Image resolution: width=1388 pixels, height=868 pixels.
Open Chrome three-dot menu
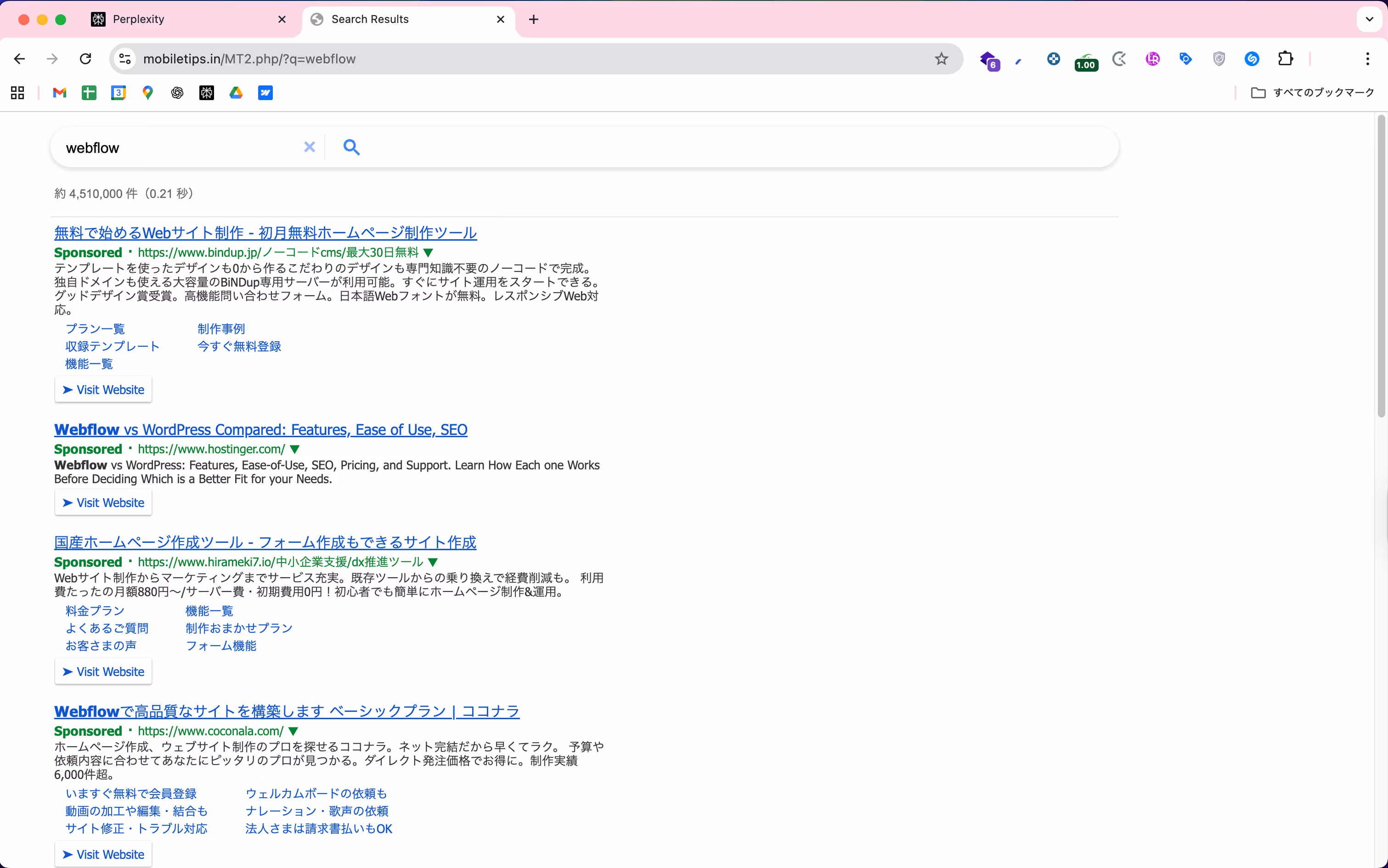pyautogui.click(x=1368, y=59)
